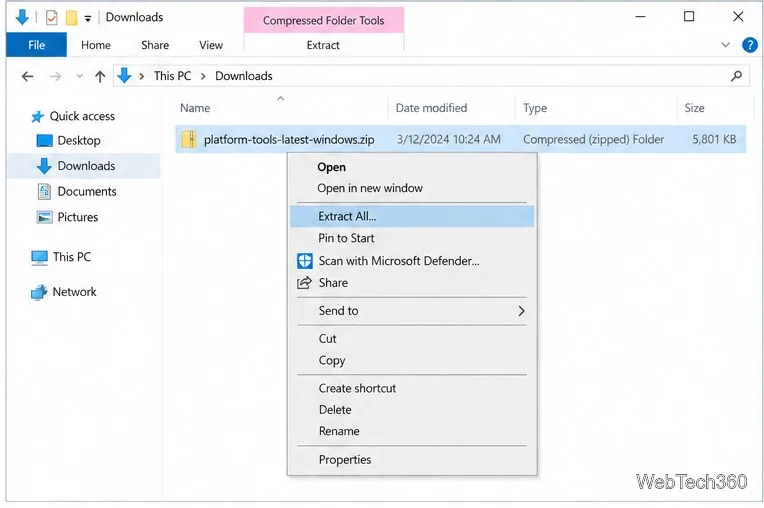Switch to the Share ribbon tab
The height and width of the screenshot is (508, 764).
pyautogui.click(x=155, y=45)
